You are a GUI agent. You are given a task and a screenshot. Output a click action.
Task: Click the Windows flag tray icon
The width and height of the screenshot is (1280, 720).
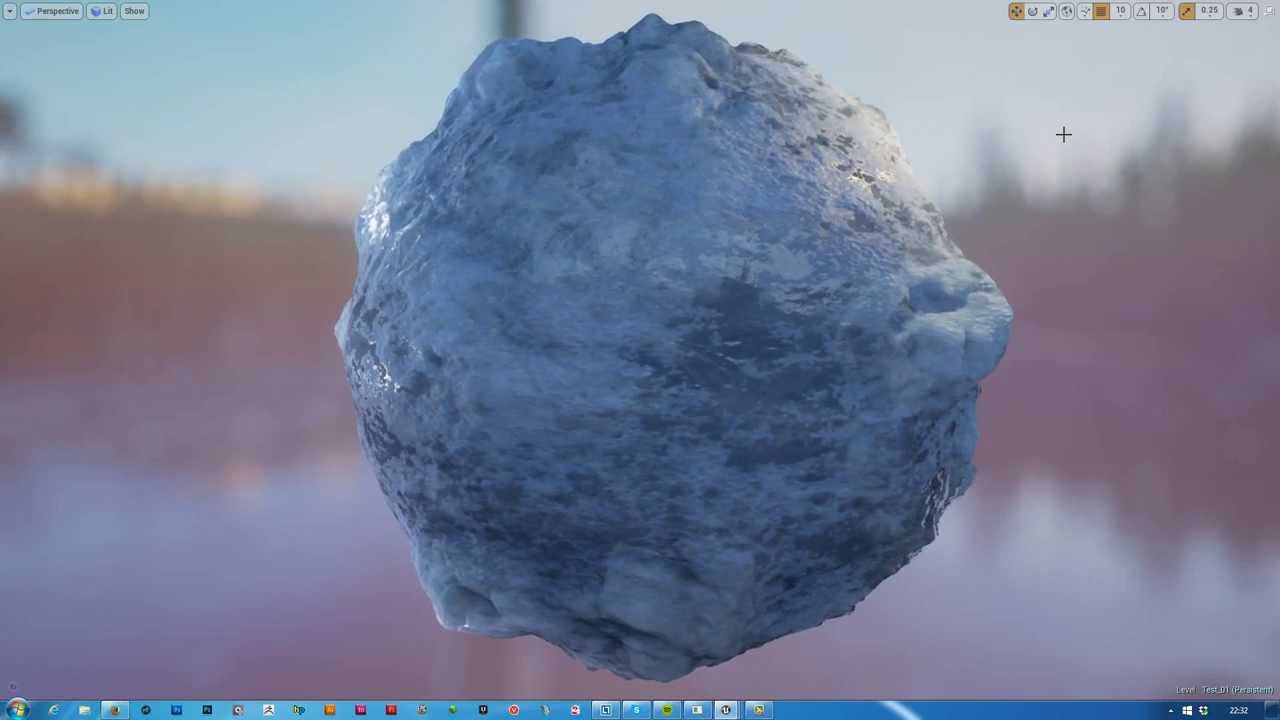(1187, 711)
